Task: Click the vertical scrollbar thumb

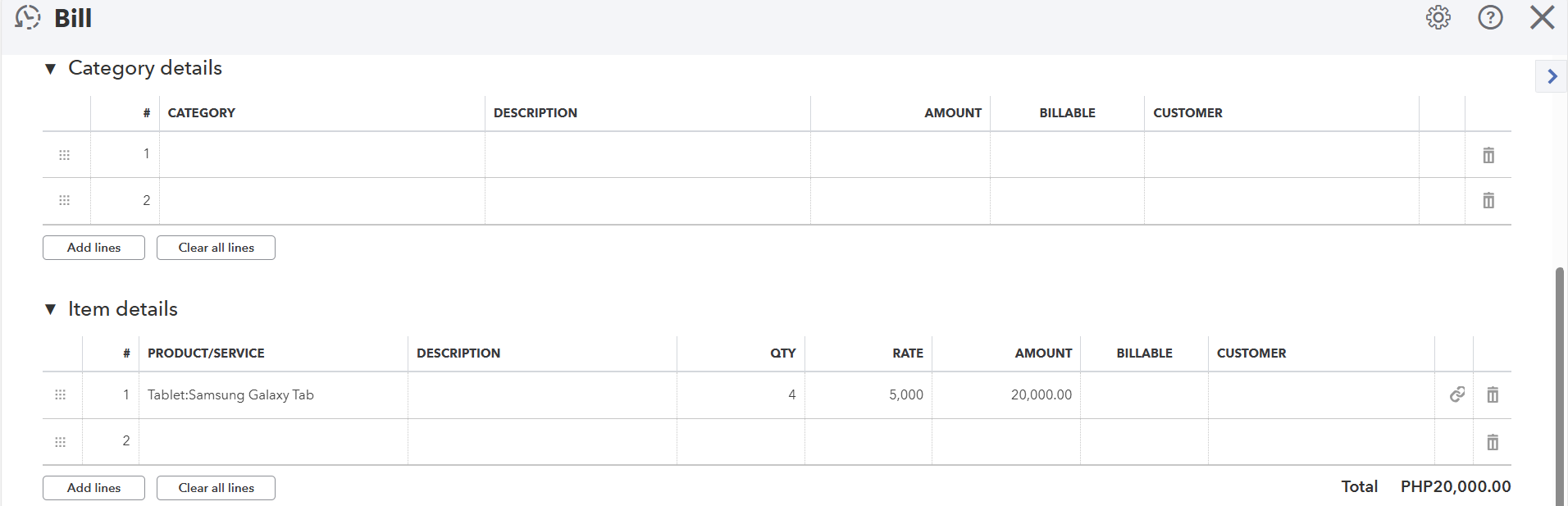Action: 1561,385
